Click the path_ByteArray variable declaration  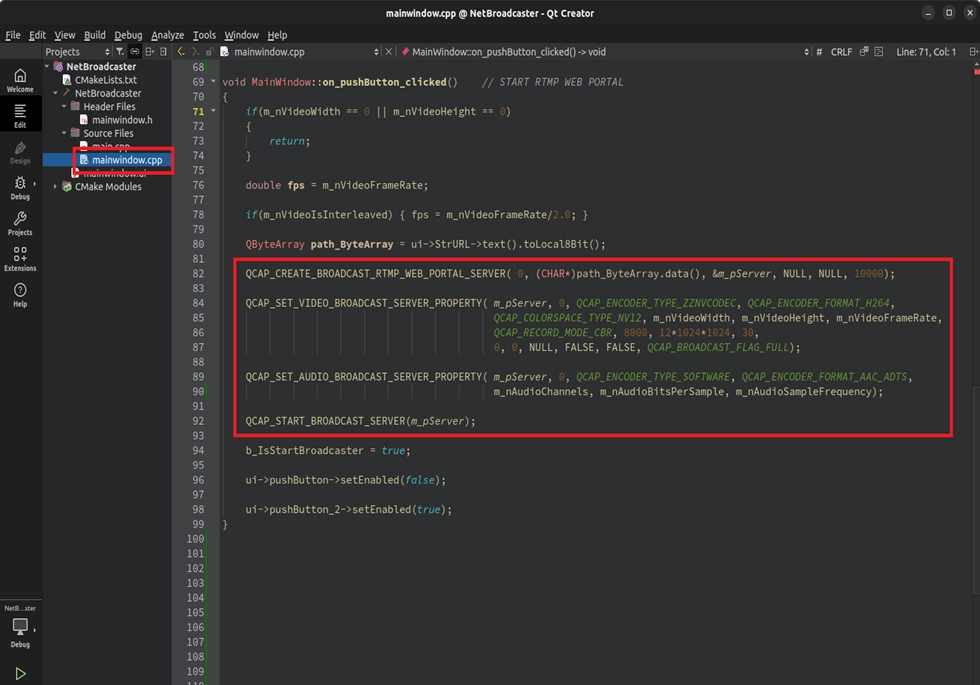coord(352,244)
